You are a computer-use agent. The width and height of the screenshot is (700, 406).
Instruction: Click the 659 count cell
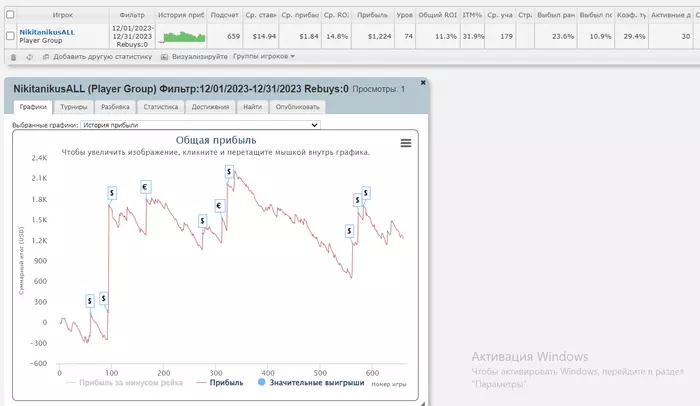pyautogui.click(x=225, y=36)
